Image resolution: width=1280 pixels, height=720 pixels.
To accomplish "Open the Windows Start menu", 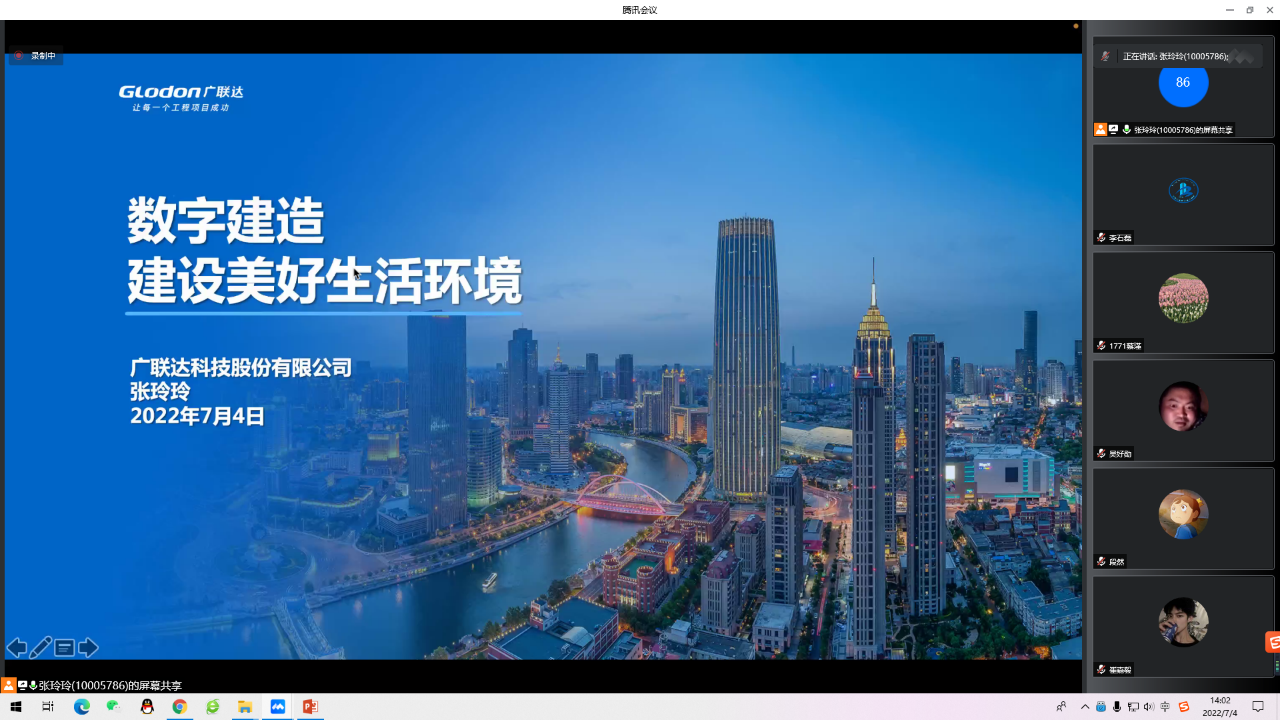I will (16, 707).
